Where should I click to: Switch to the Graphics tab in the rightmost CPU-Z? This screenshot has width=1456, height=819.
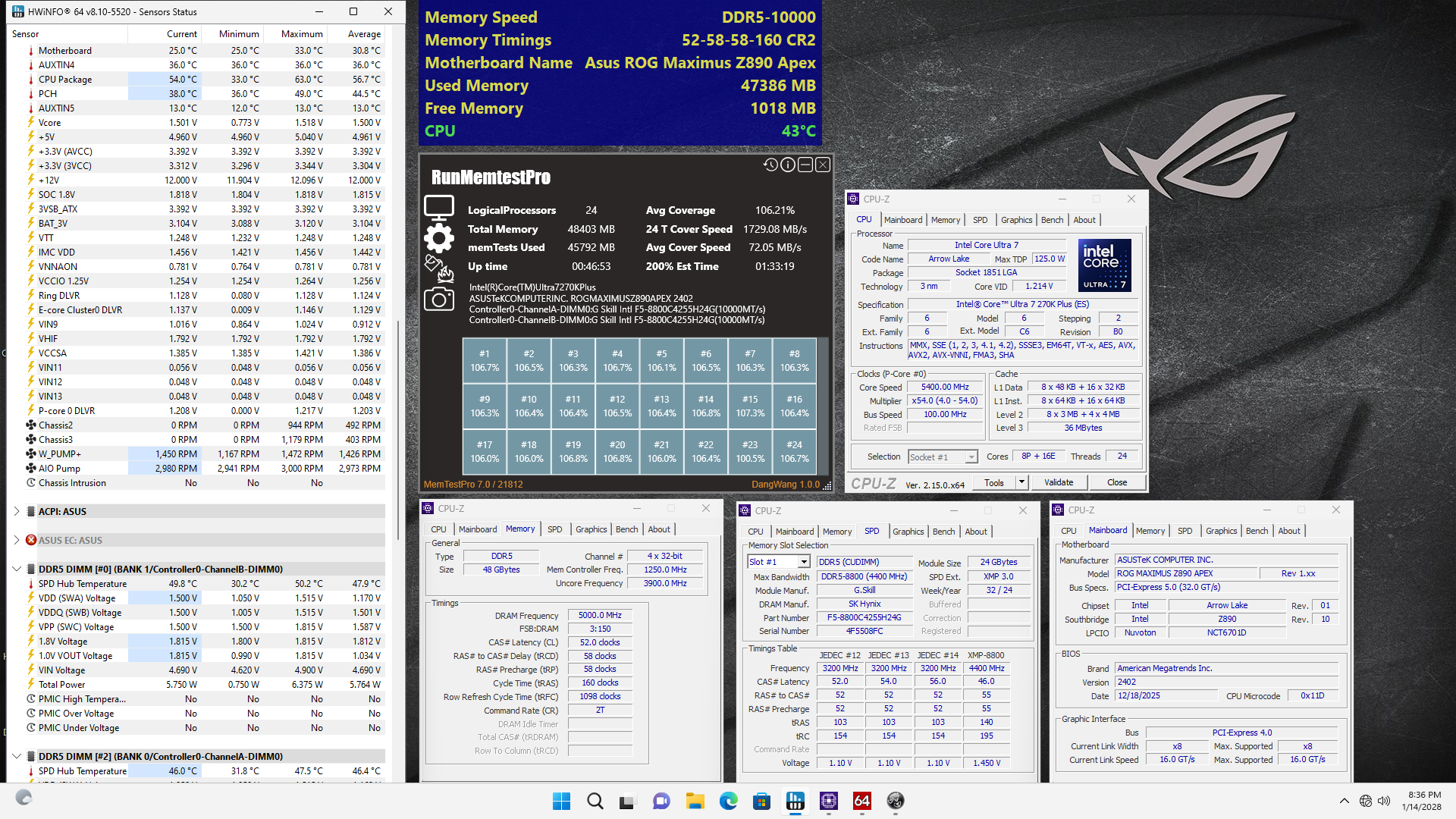[x=1220, y=531]
